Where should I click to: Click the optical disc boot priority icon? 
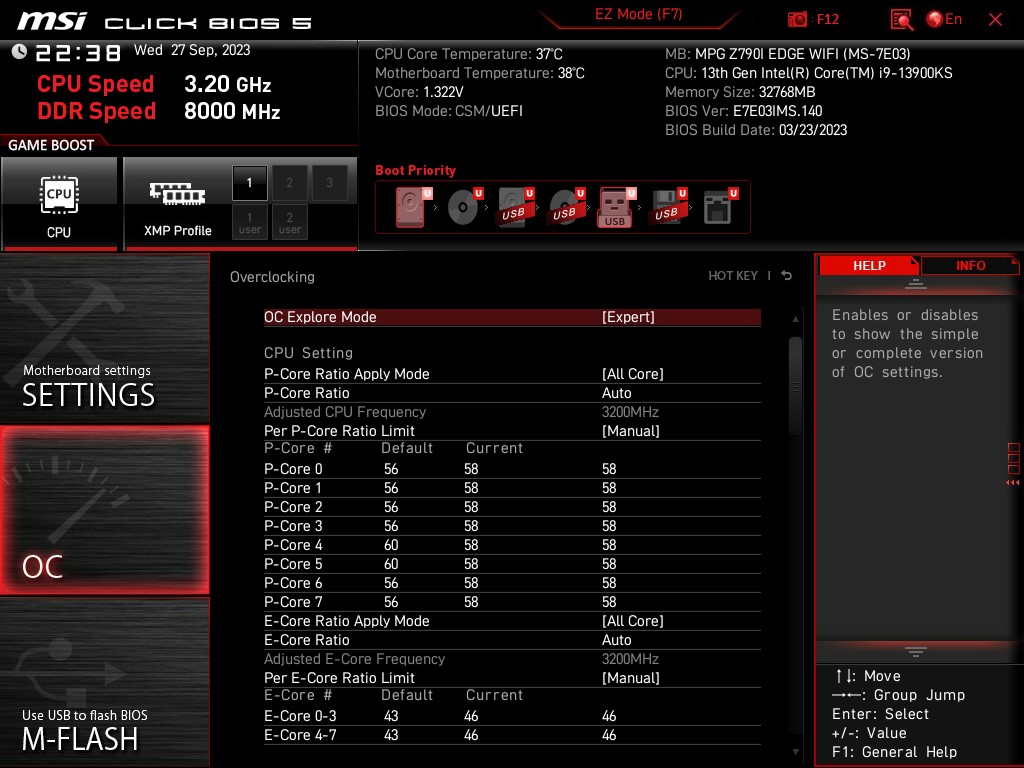point(464,207)
